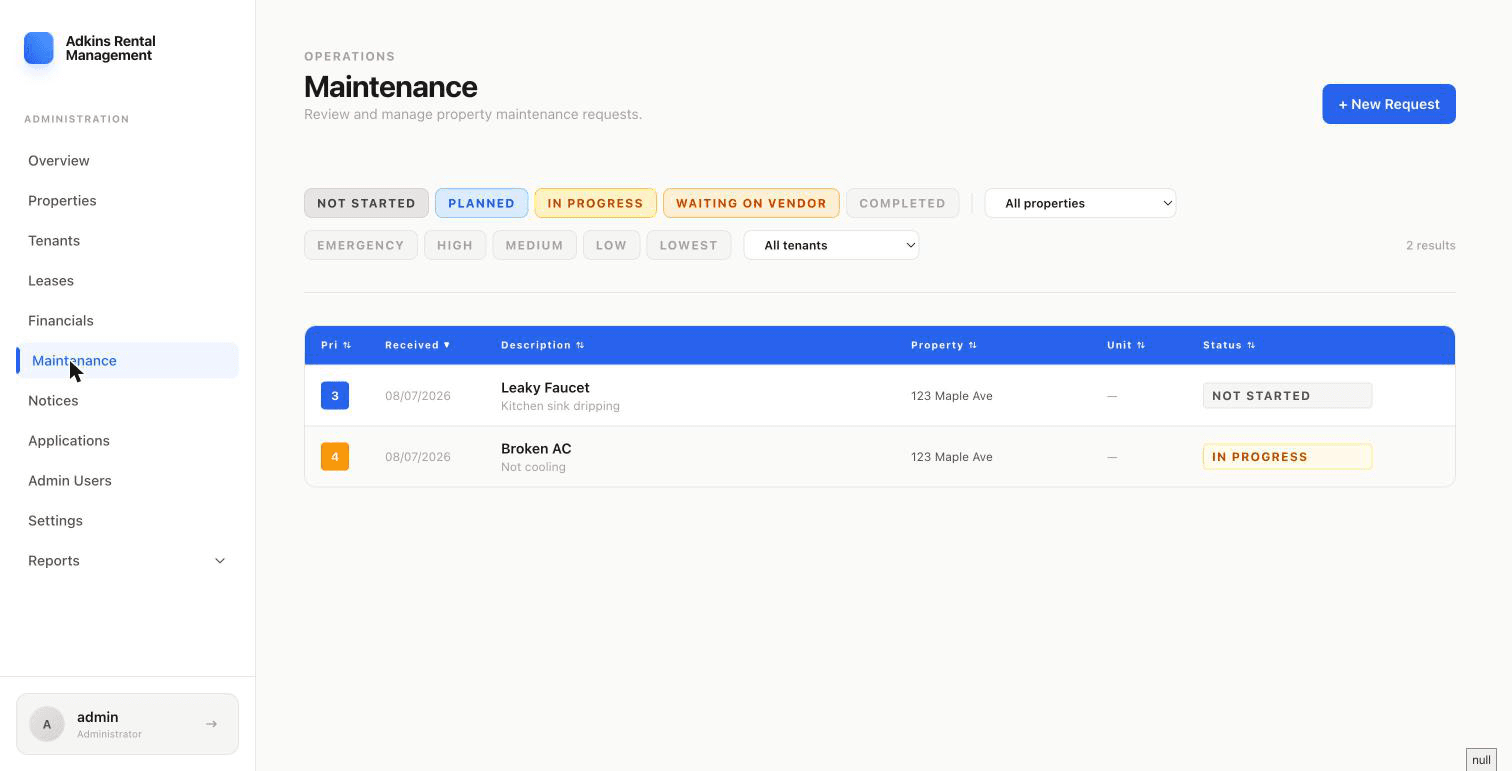The height and width of the screenshot is (771, 1512).
Task: Sort by the Received column header
Action: (x=417, y=345)
